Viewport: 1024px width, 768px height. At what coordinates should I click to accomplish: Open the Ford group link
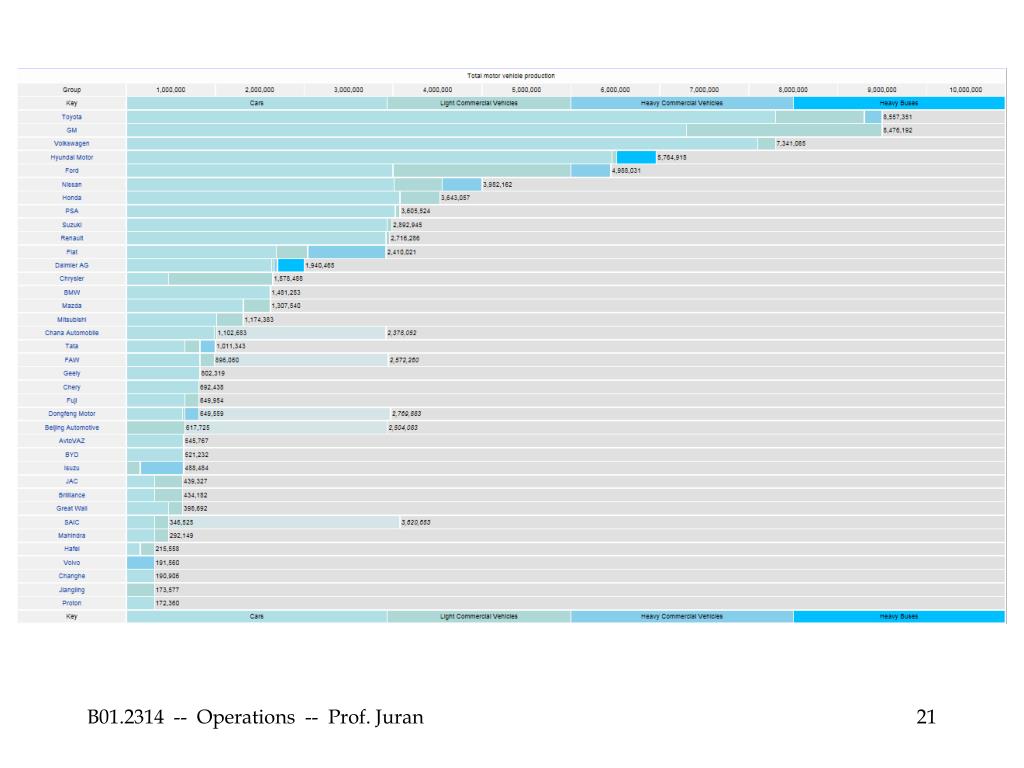pos(72,170)
